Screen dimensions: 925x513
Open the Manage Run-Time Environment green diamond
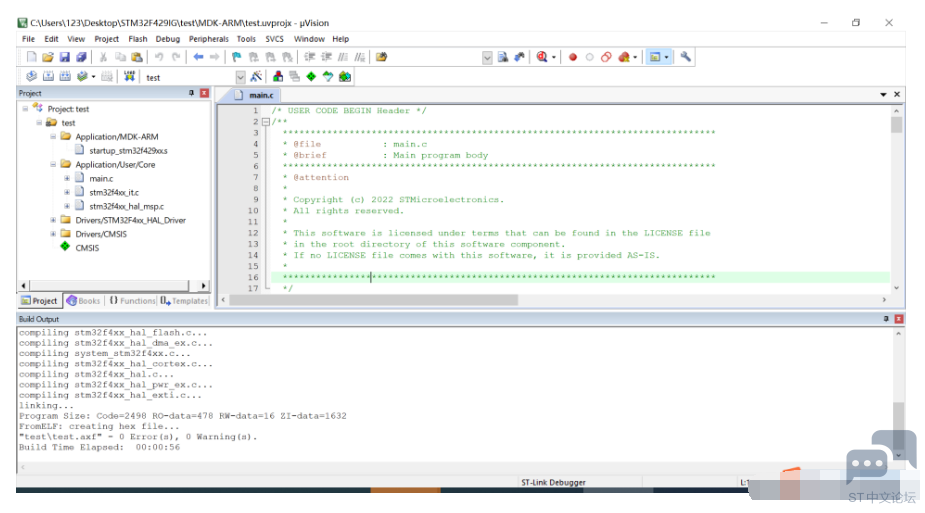[x=311, y=77]
